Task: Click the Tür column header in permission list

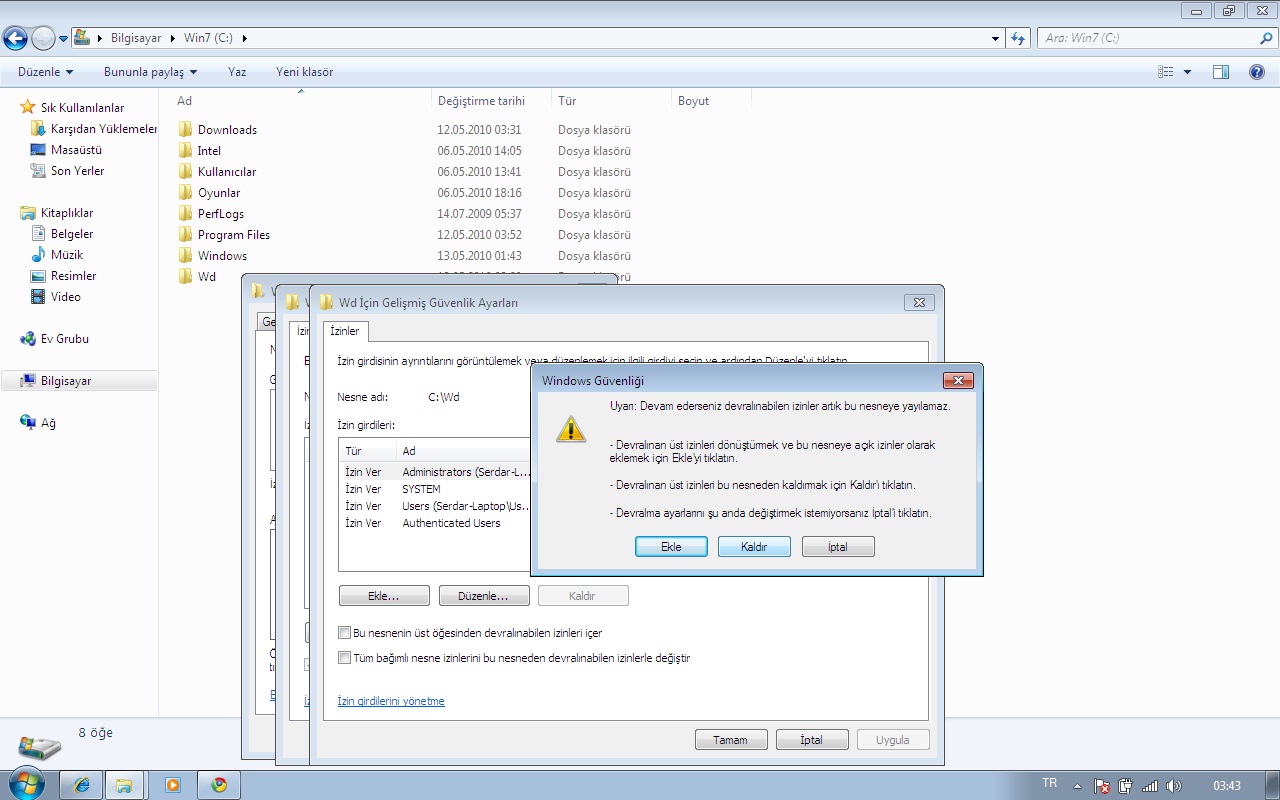Action: 368,451
